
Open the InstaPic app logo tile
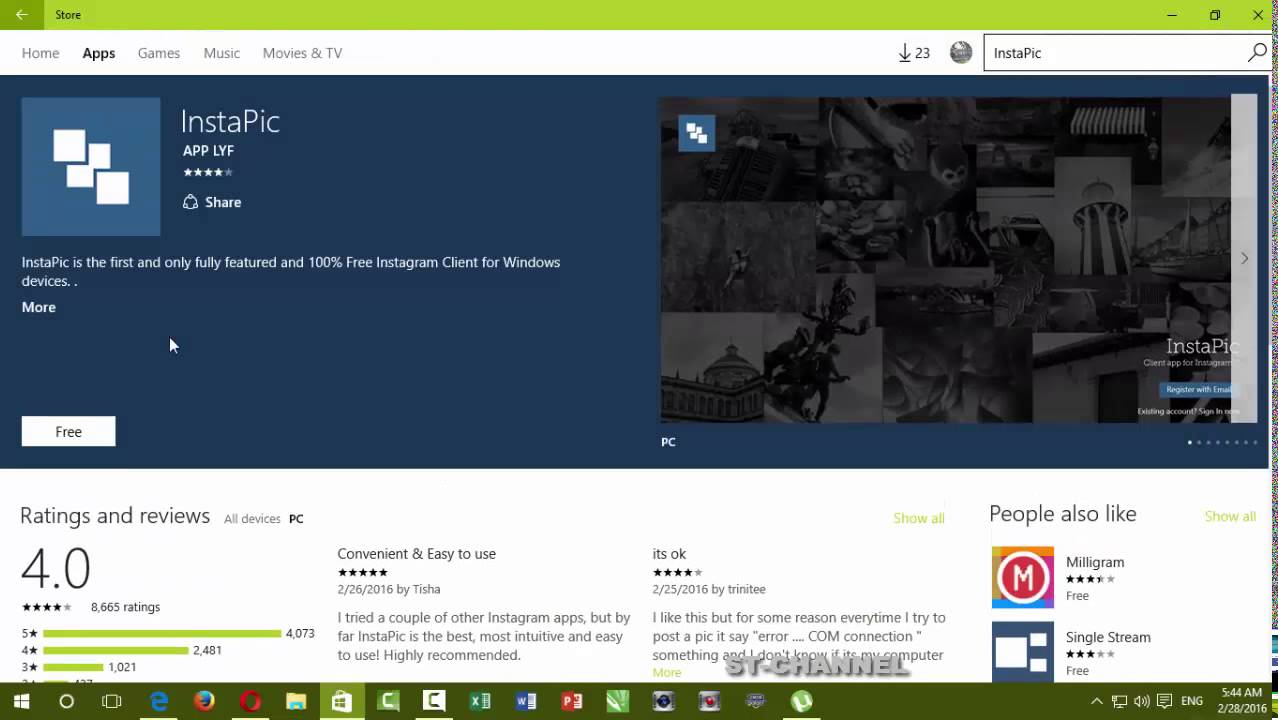coord(91,167)
